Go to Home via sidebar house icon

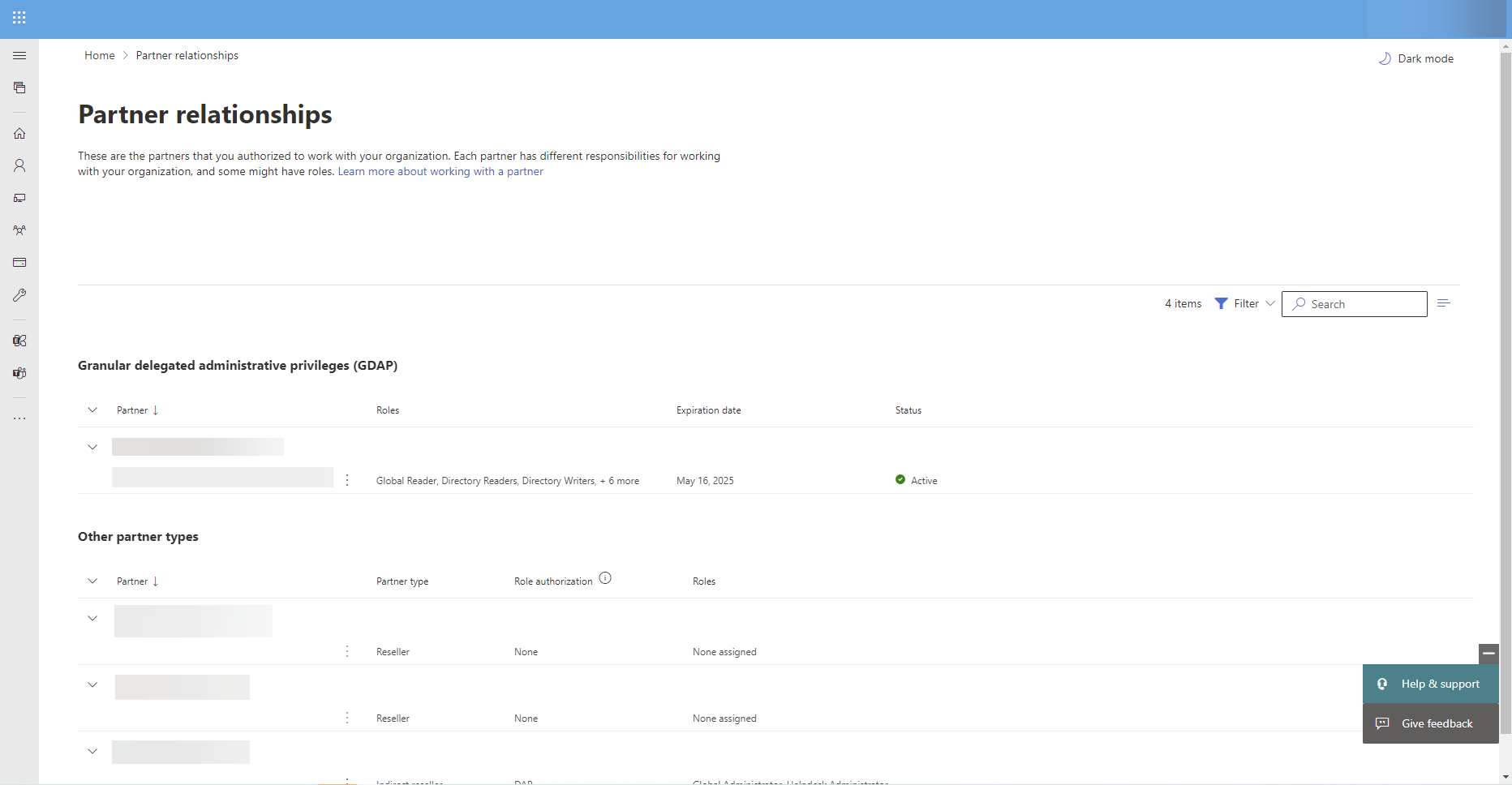tap(19, 133)
